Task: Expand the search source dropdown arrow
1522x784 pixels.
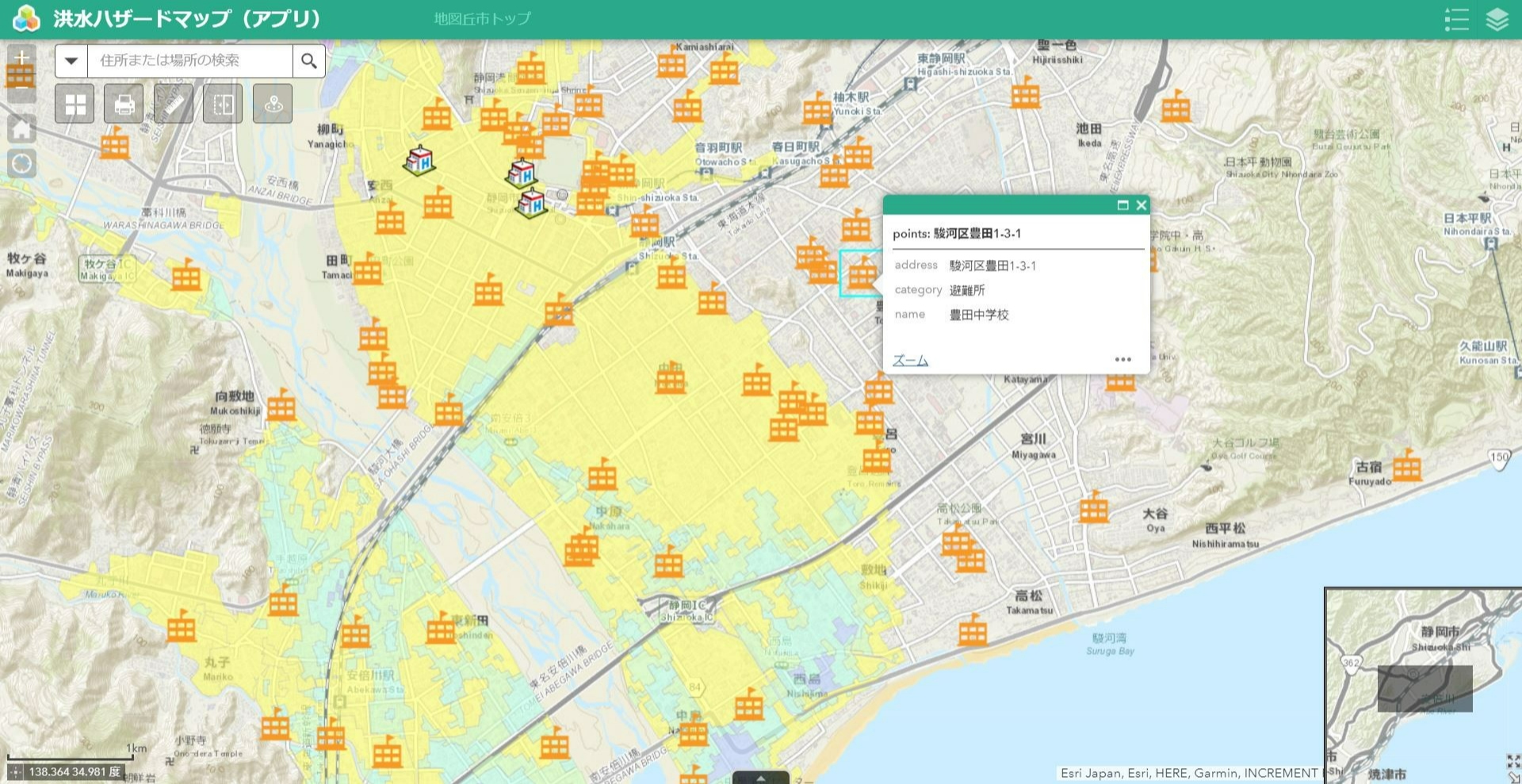Action: coord(71,60)
